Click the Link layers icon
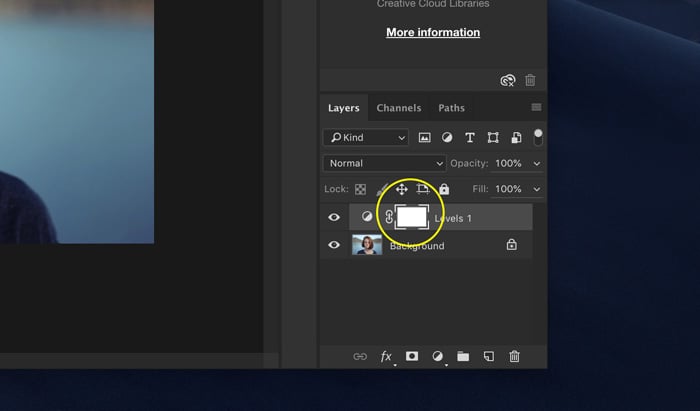Viewport: 700px width, 411px height. [x=360, y=357]
